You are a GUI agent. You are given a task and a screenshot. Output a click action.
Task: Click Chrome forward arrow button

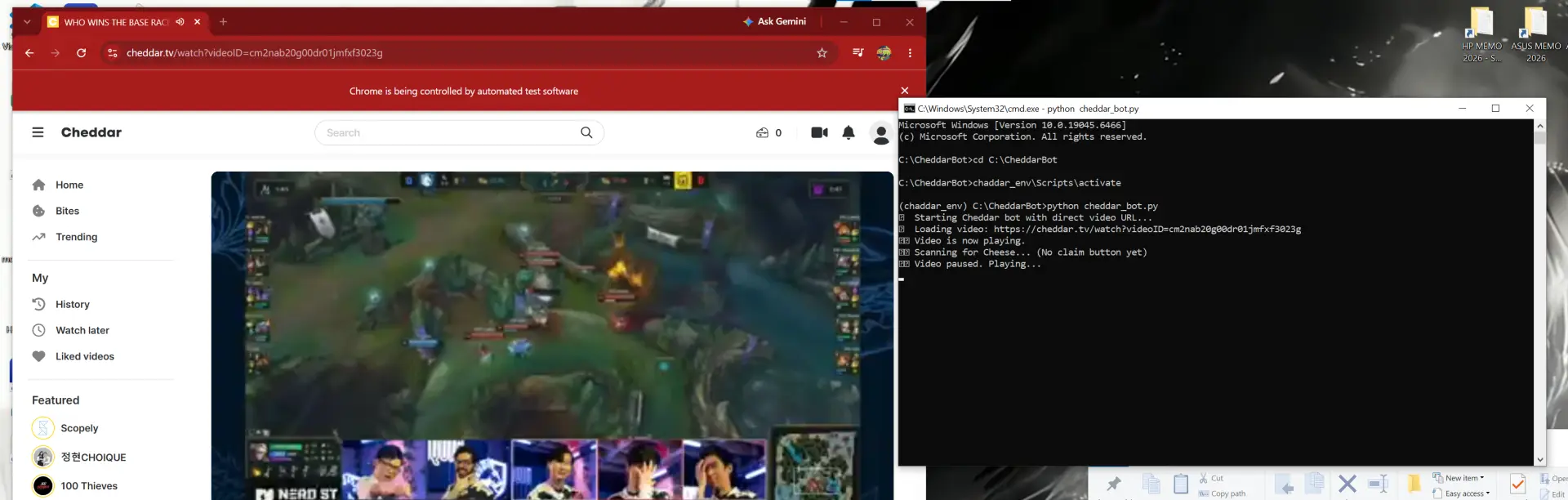pos(56,53)
